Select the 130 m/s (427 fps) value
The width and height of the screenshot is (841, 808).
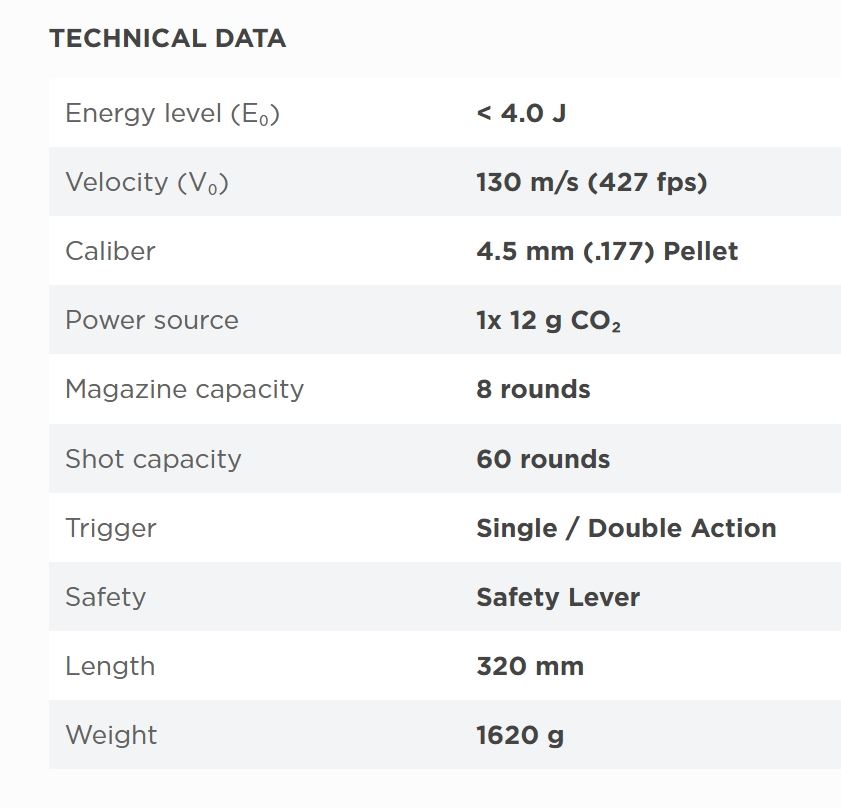(591, 182)
